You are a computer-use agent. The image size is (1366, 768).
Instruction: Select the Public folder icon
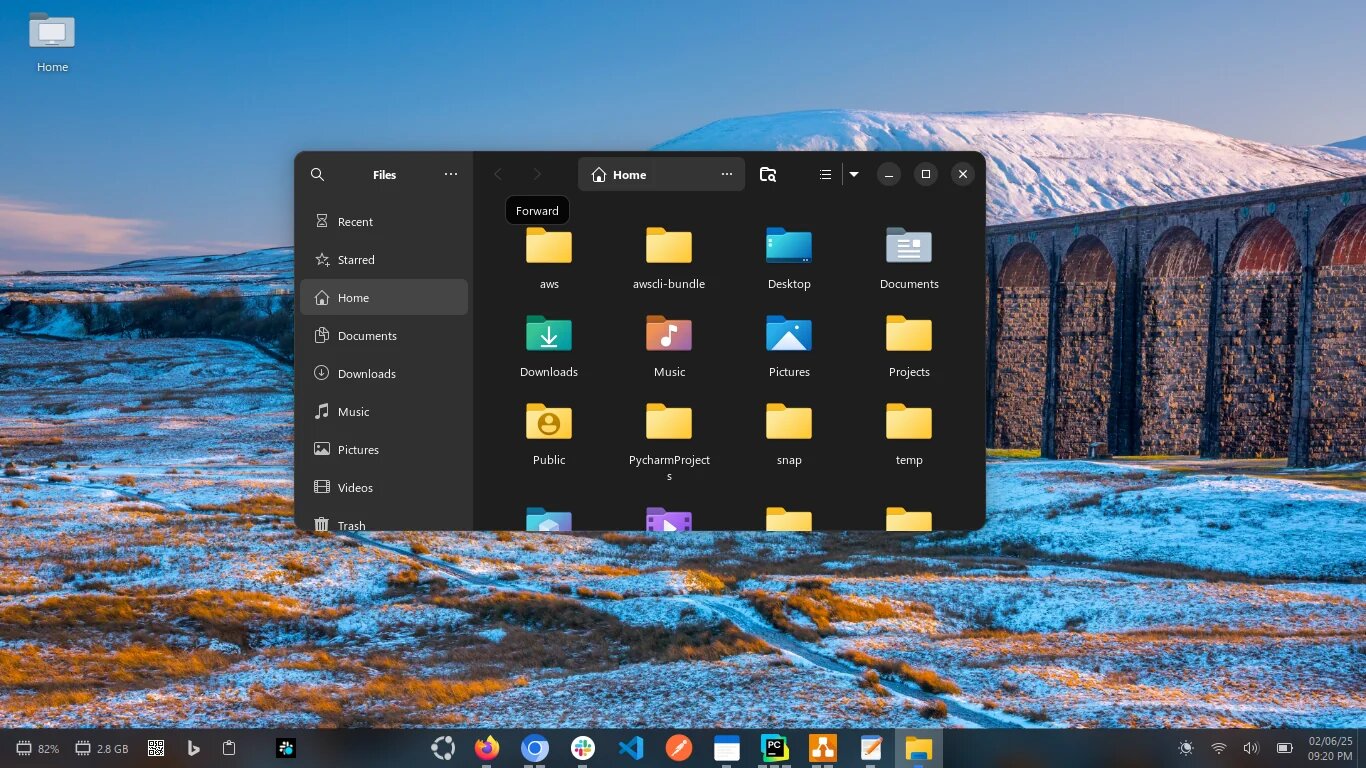[549, 421]
